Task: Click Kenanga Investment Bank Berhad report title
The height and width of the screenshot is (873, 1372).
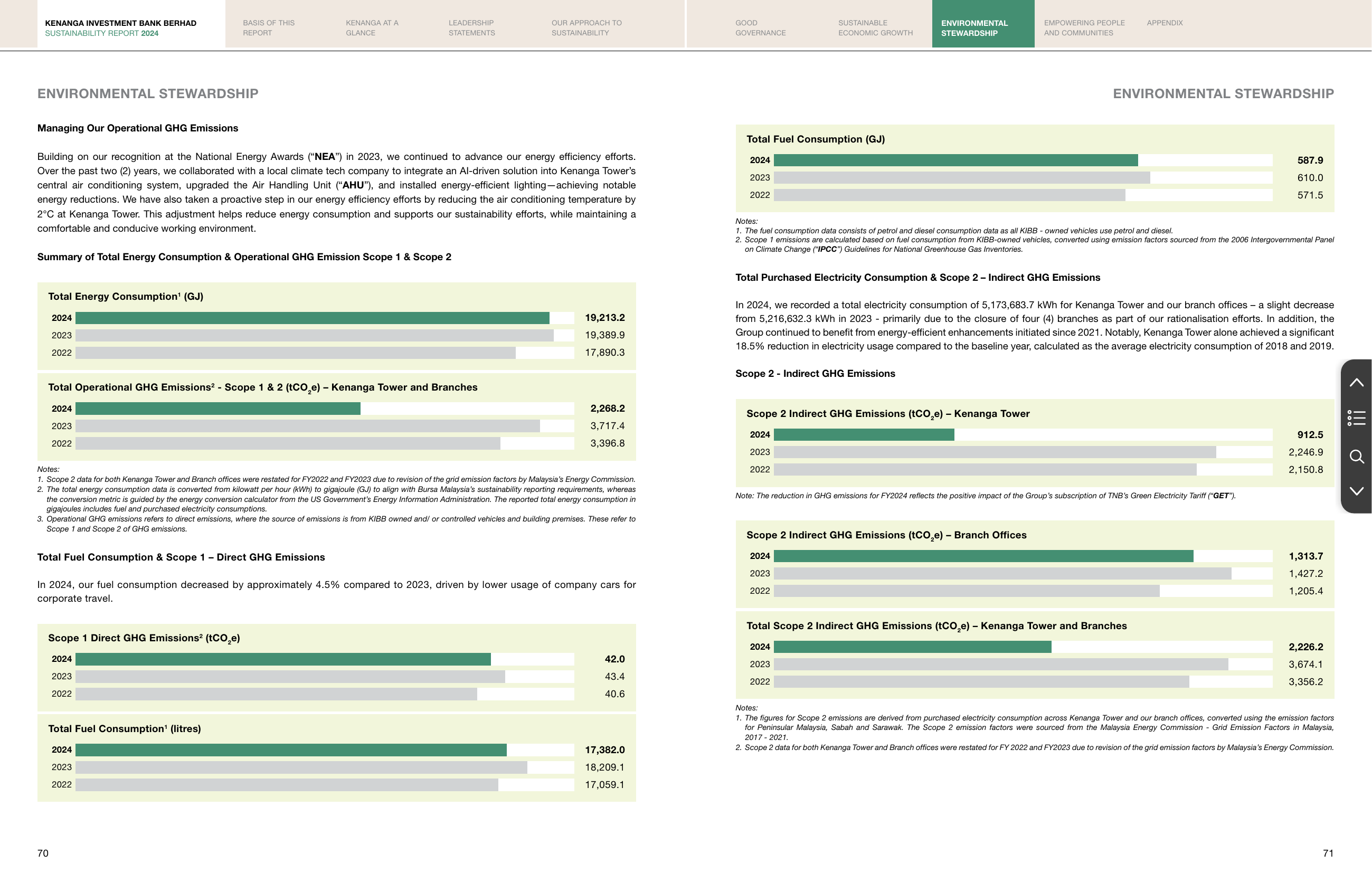Action: [x=121, y=23]
